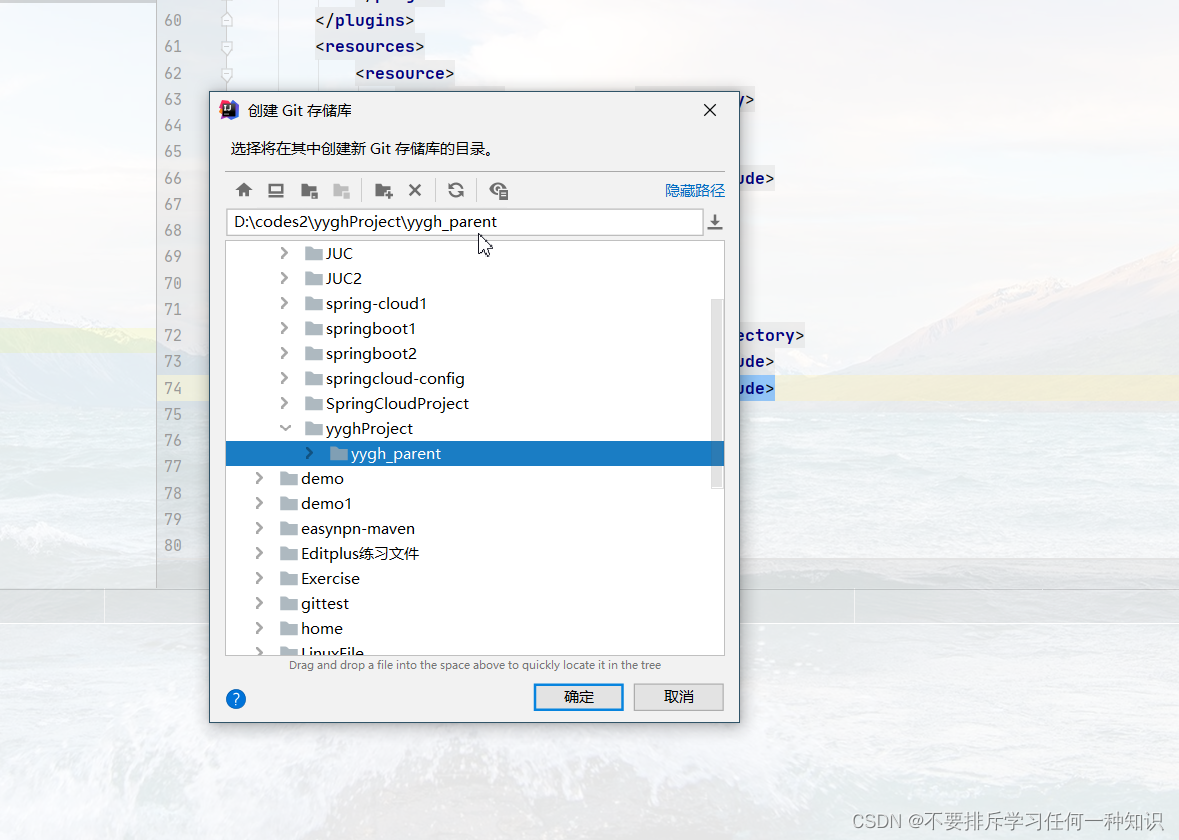Expand the easynpn-maven folder
The image size is (1179, 840).
259,529
